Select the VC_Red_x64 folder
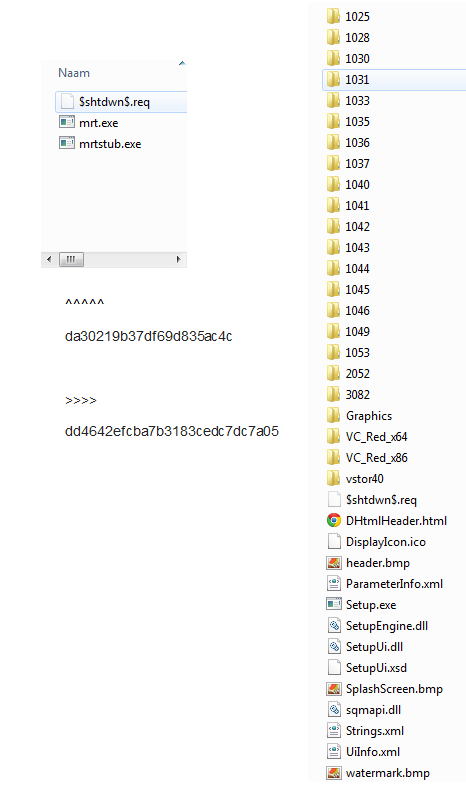Screen dimensions: 466x789 tap(367, 437)
